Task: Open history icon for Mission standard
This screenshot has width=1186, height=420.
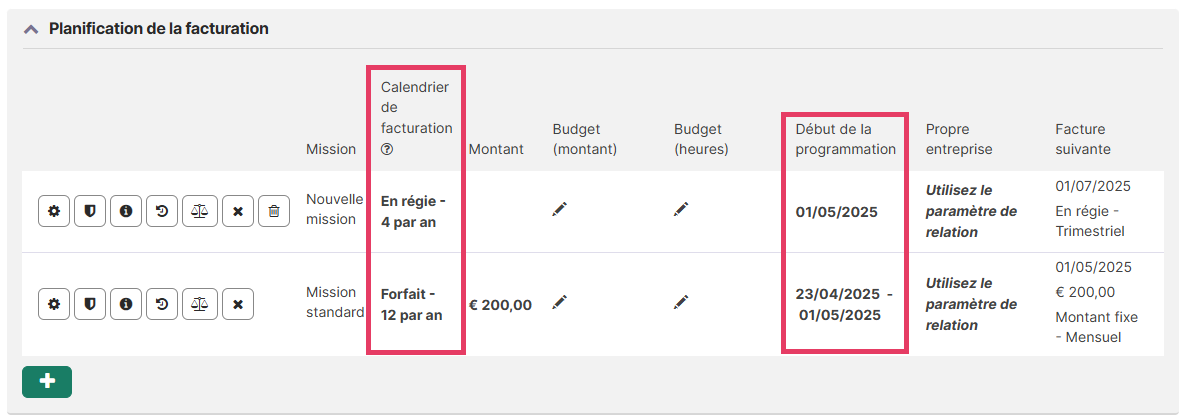Action: click(162, 304)
